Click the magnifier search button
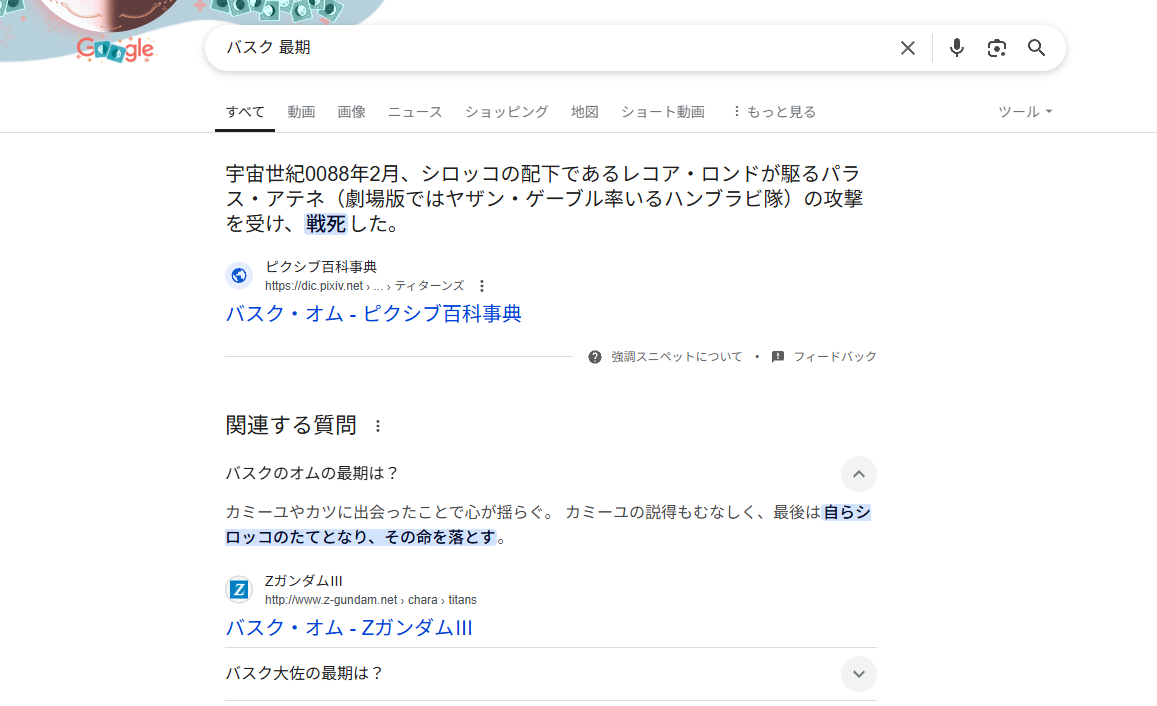 [x=1036, y=48]
